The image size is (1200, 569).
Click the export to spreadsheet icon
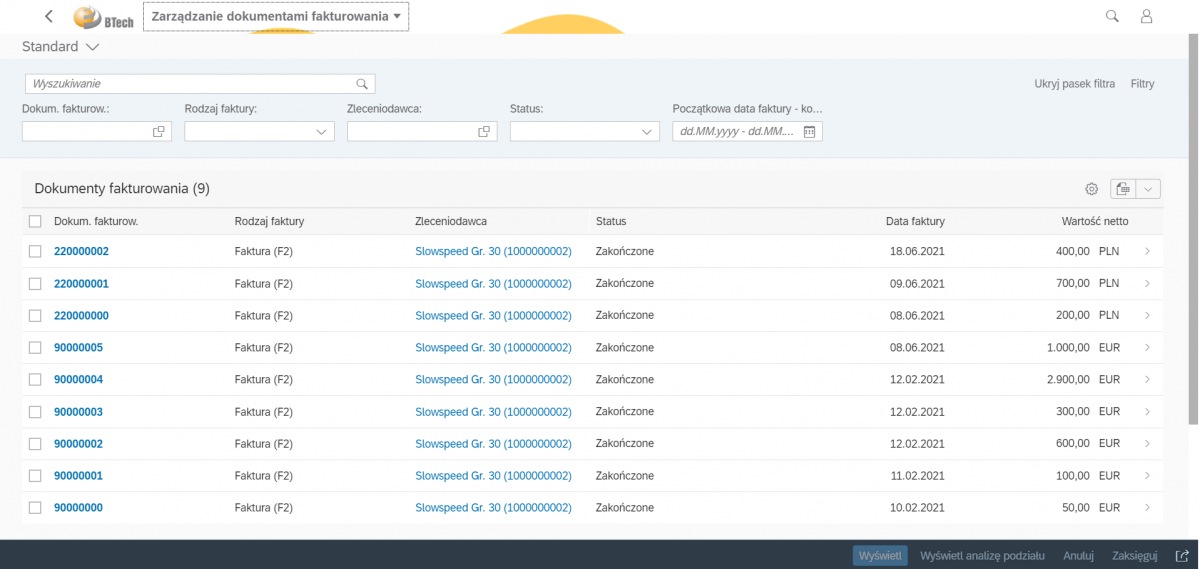[x=1123, y=189]
